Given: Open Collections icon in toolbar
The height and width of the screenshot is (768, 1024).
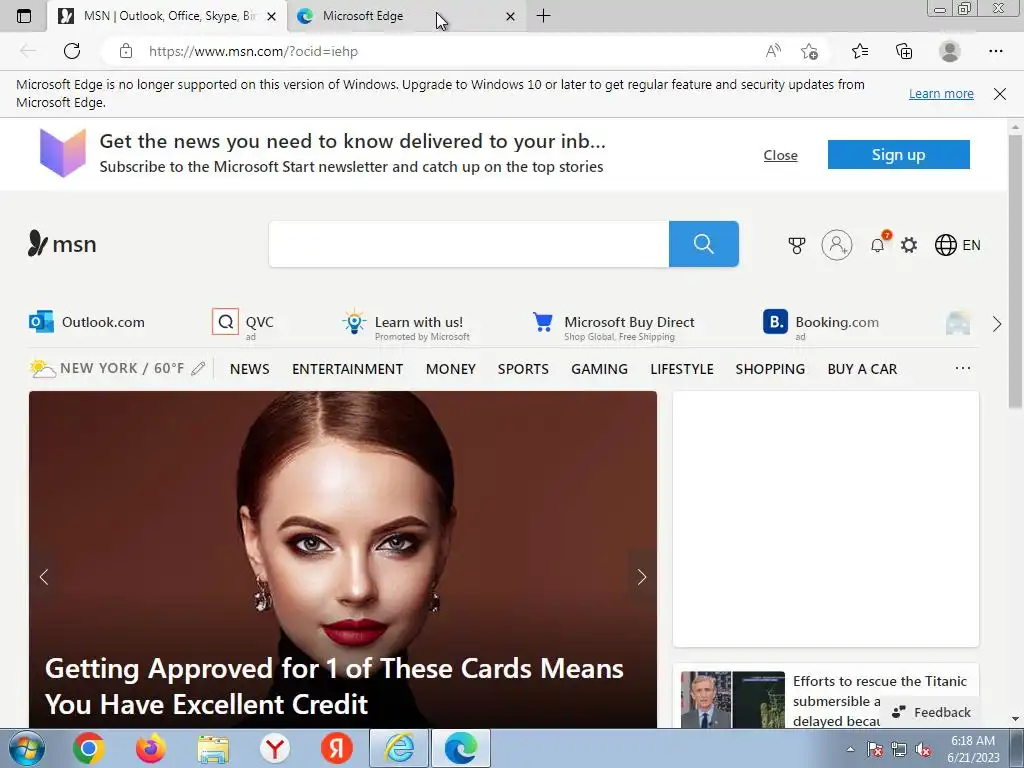Looking at the screenshot, I should (904, 51).
